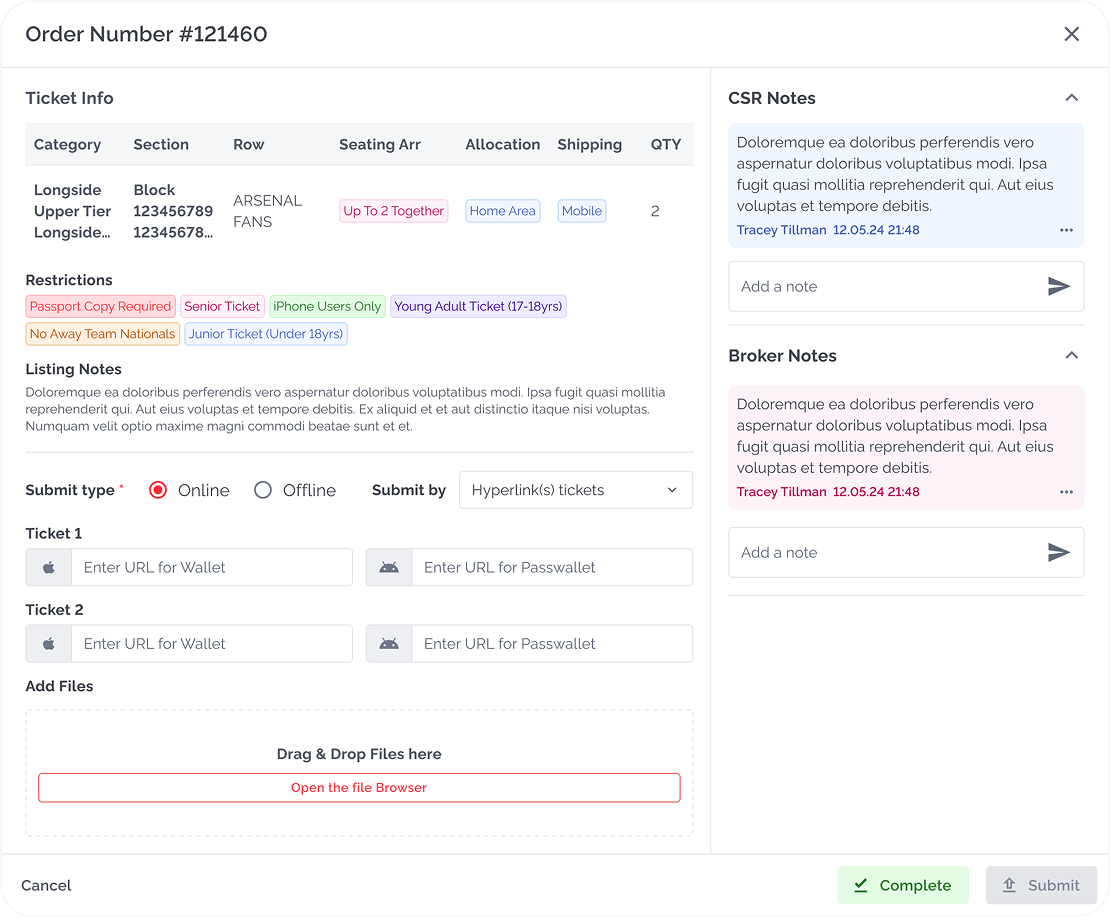Viewport: 1110px width, 918px height.
Task: Click the Apple icon for Ticket 1
Action: [49, 568]
